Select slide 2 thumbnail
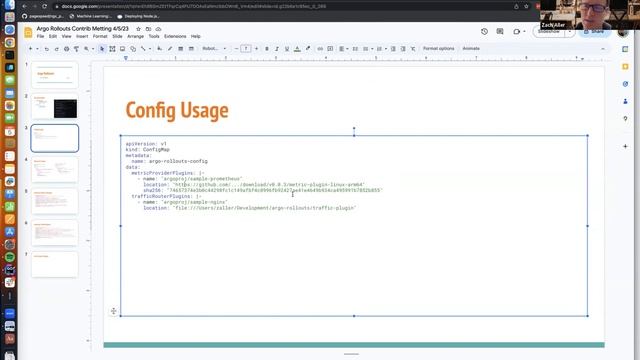Image resolution: width=640 pixels, height=360 pixels. (x=55, y=107)
